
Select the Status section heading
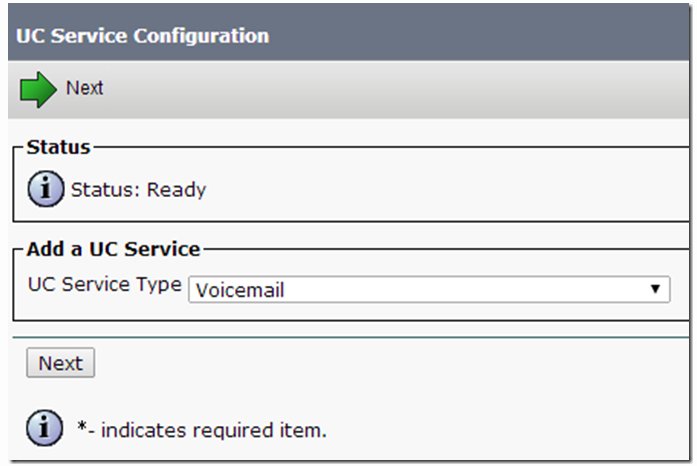coord(59,147)
